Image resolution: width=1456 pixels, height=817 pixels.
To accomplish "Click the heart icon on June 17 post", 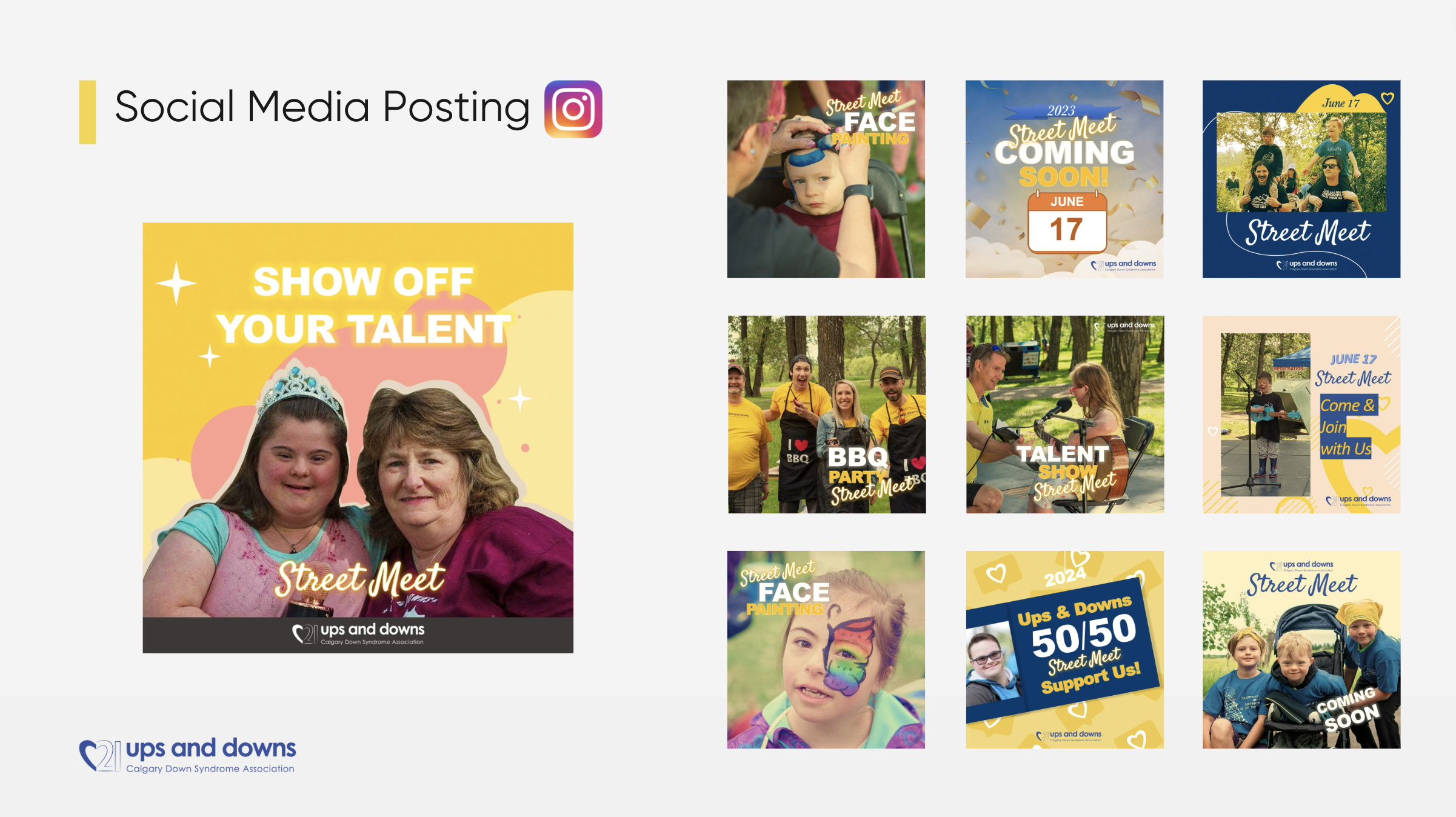I will (1388, 98).
